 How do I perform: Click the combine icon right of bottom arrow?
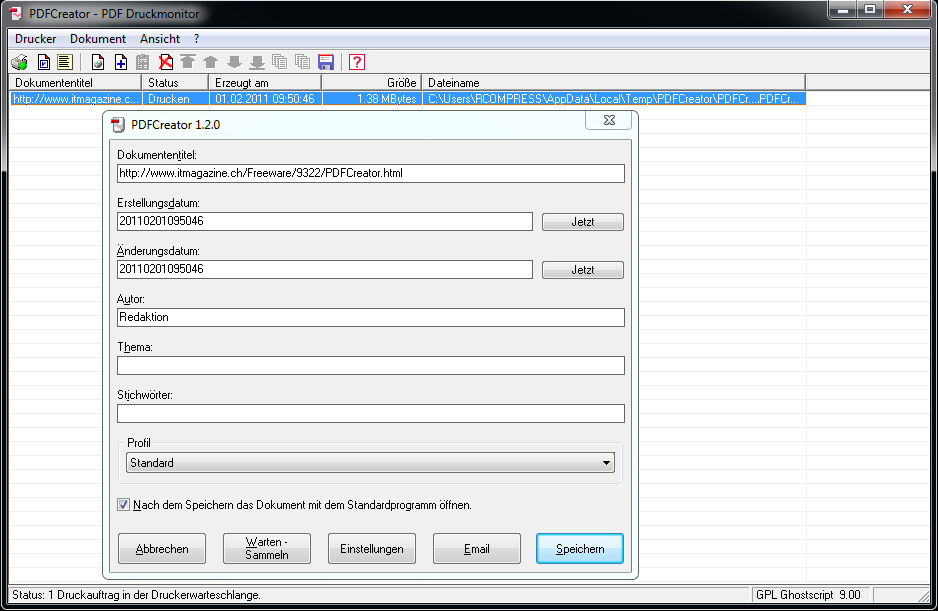[279, 62]
